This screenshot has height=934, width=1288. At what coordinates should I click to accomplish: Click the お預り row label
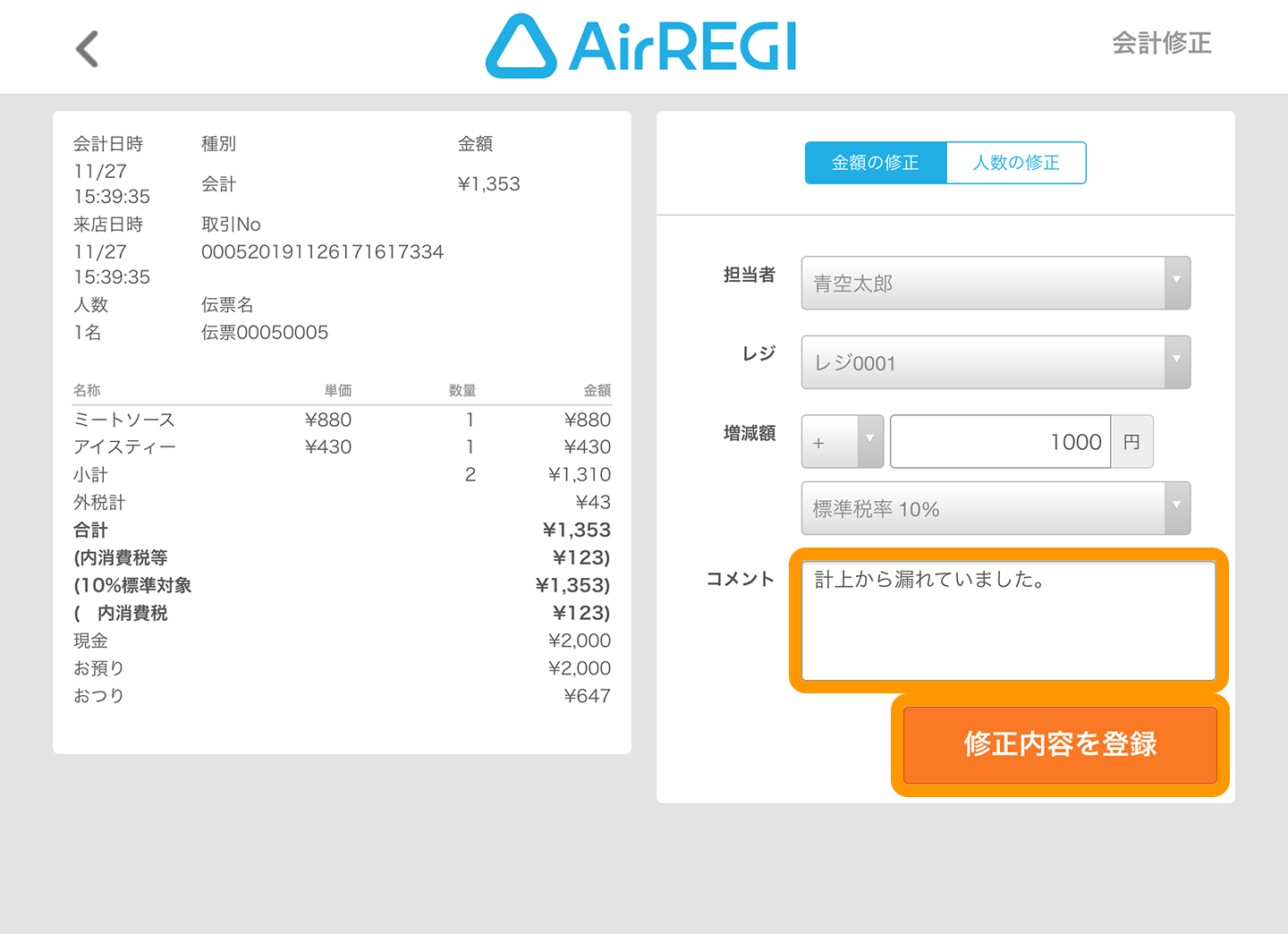point(98,668)
